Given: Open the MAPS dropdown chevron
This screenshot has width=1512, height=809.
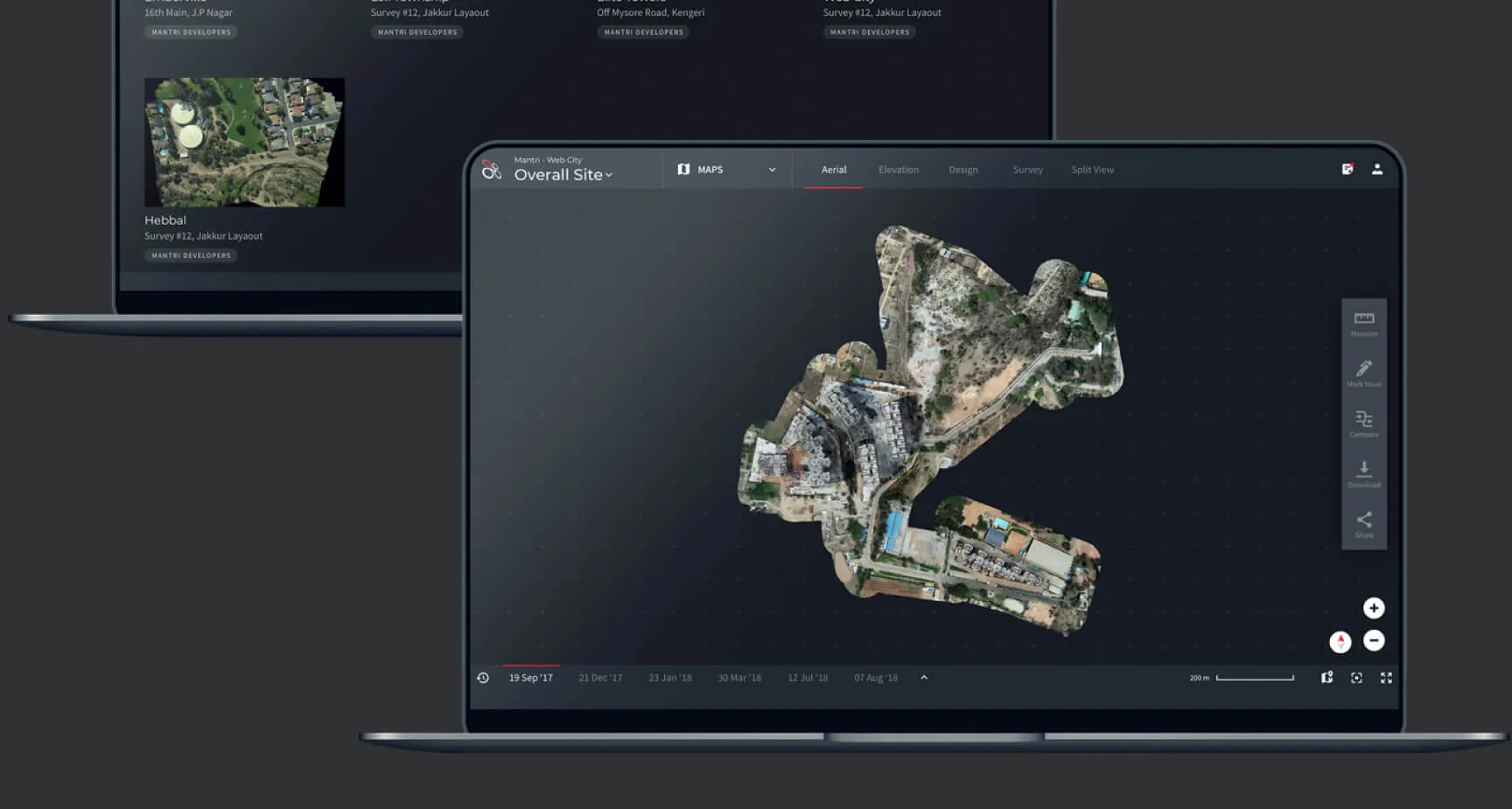Looking at the screenshot, I should [772, 170].
